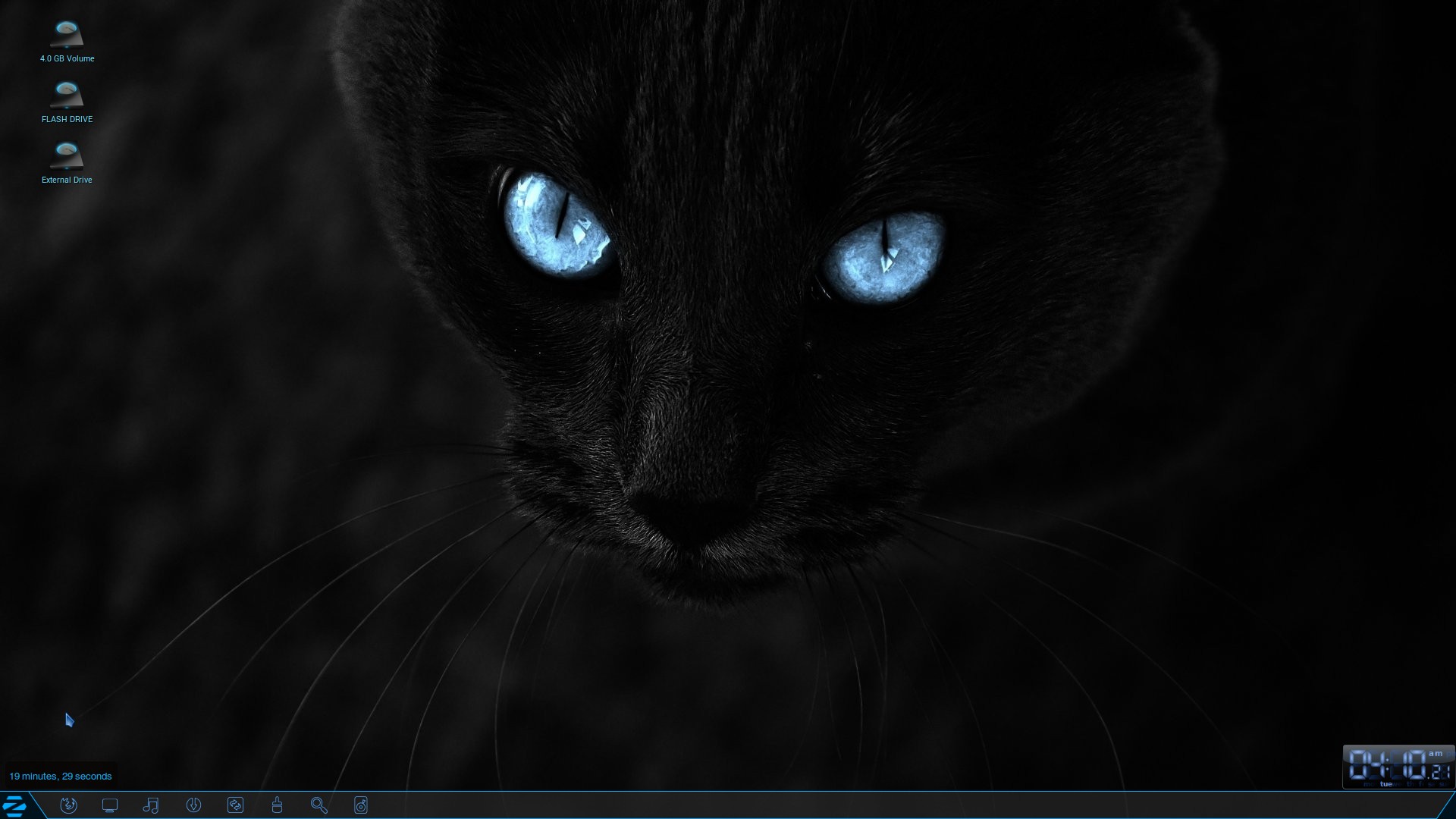Click the clock's small seconds display

[1441, 772]
